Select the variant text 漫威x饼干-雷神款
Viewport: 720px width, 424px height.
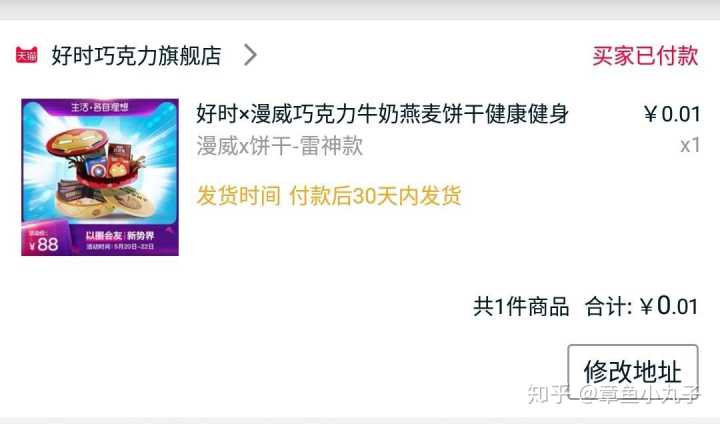point(280,146)
